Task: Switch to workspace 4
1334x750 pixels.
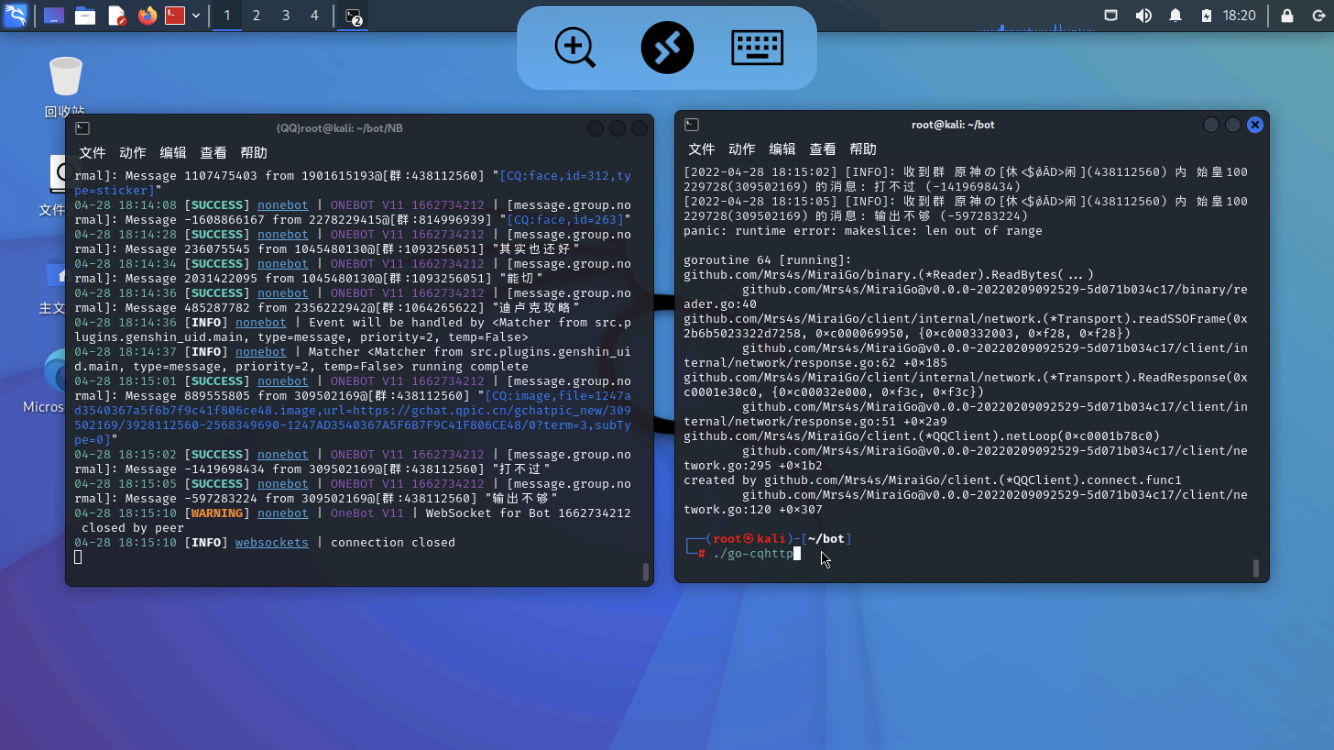Action: click(x=315, y=16)
